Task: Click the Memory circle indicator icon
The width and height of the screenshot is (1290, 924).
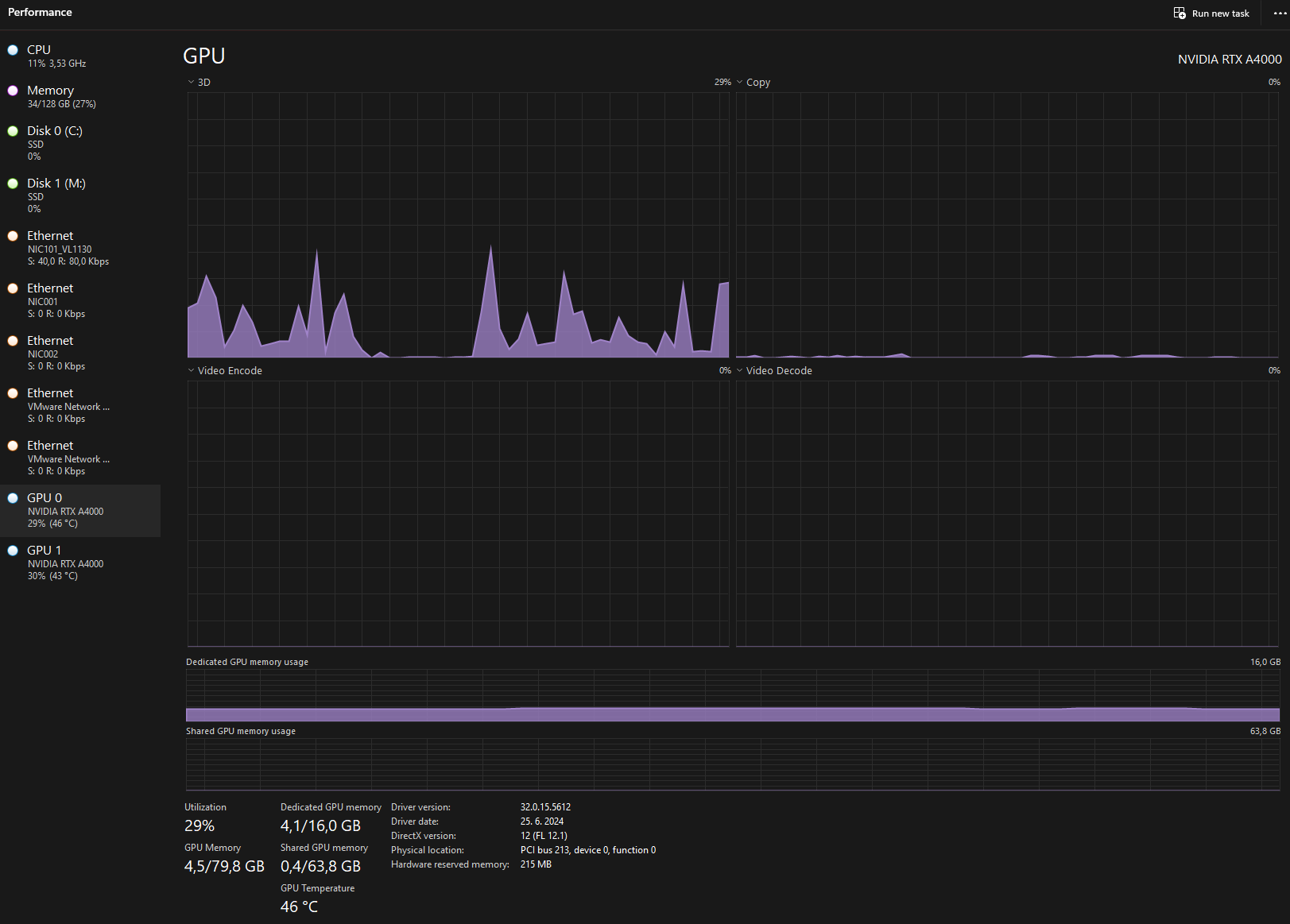Action: click(13, 91)
